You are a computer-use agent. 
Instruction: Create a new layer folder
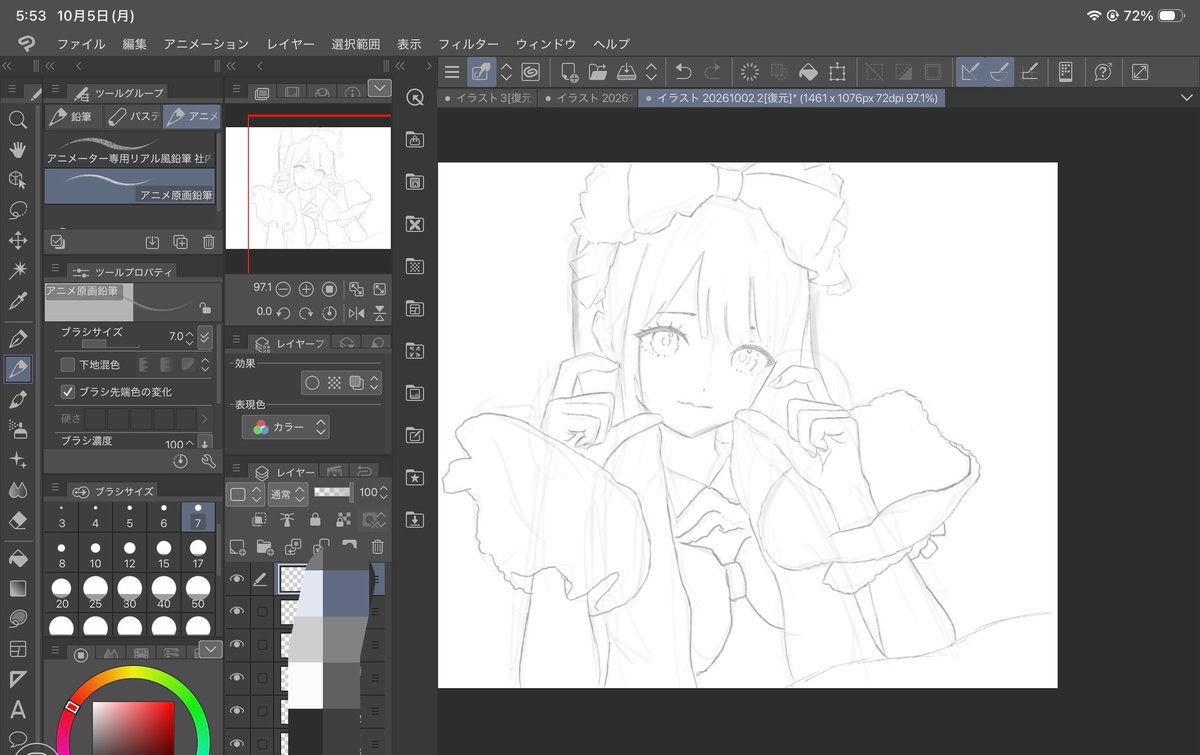click(265, 546)
